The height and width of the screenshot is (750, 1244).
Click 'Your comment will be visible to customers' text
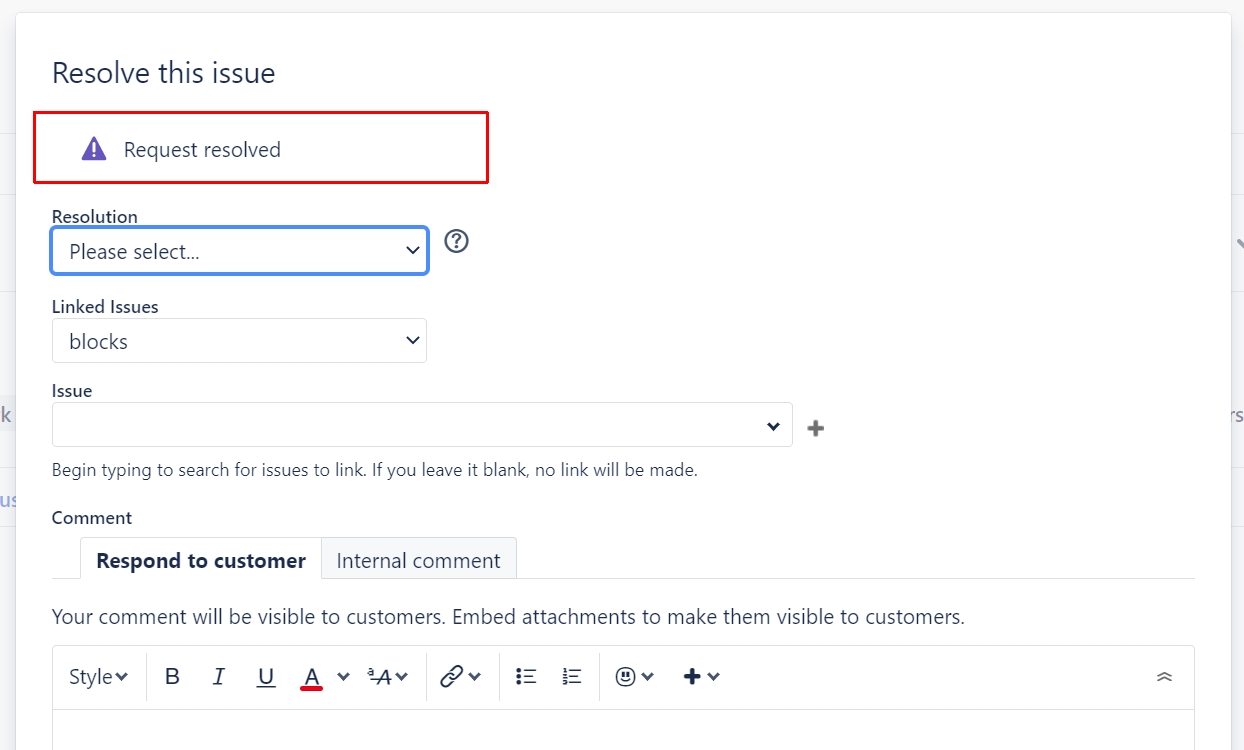(x=508, y=617)
